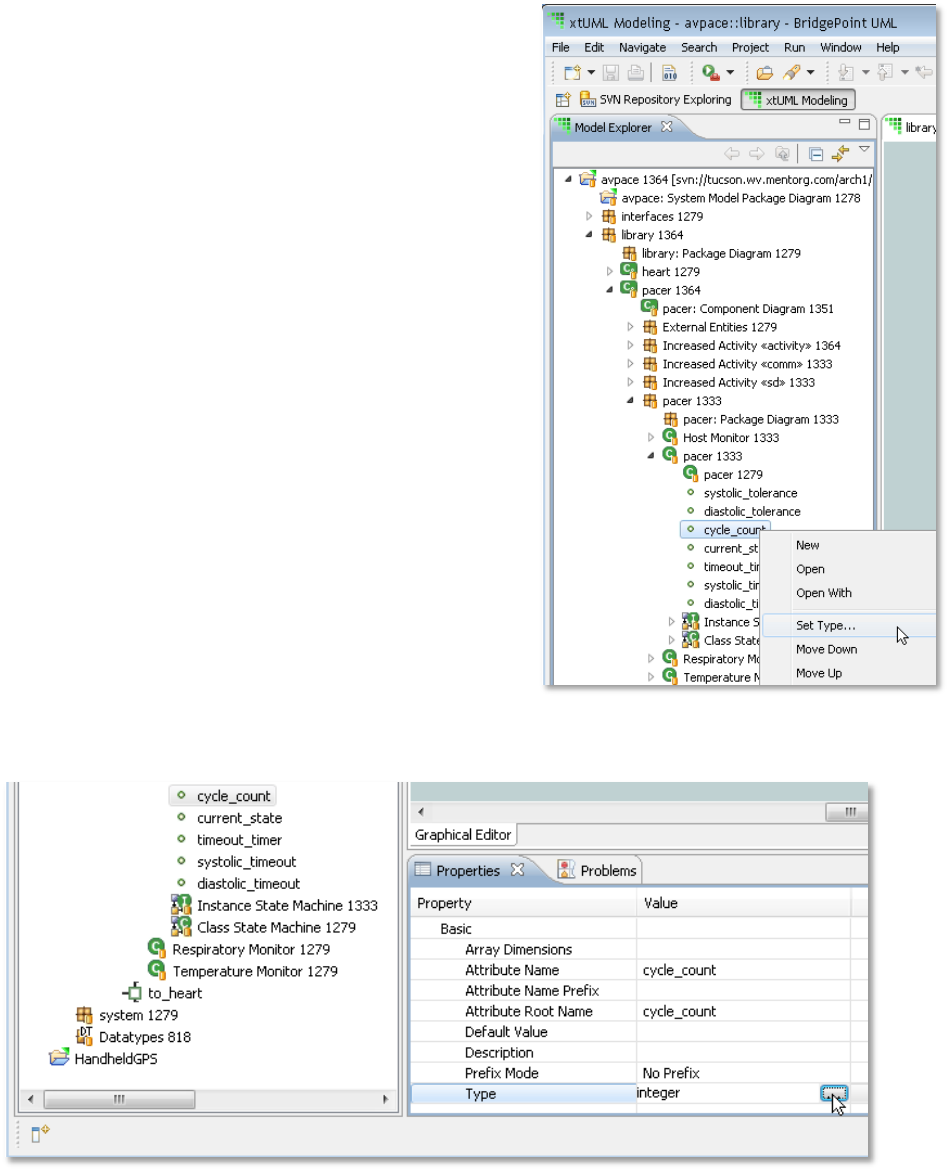This screenshot has height=1170, width=948.
Task: Switch to SVN Repository Exploring perspective
Action: click(657, 99)
